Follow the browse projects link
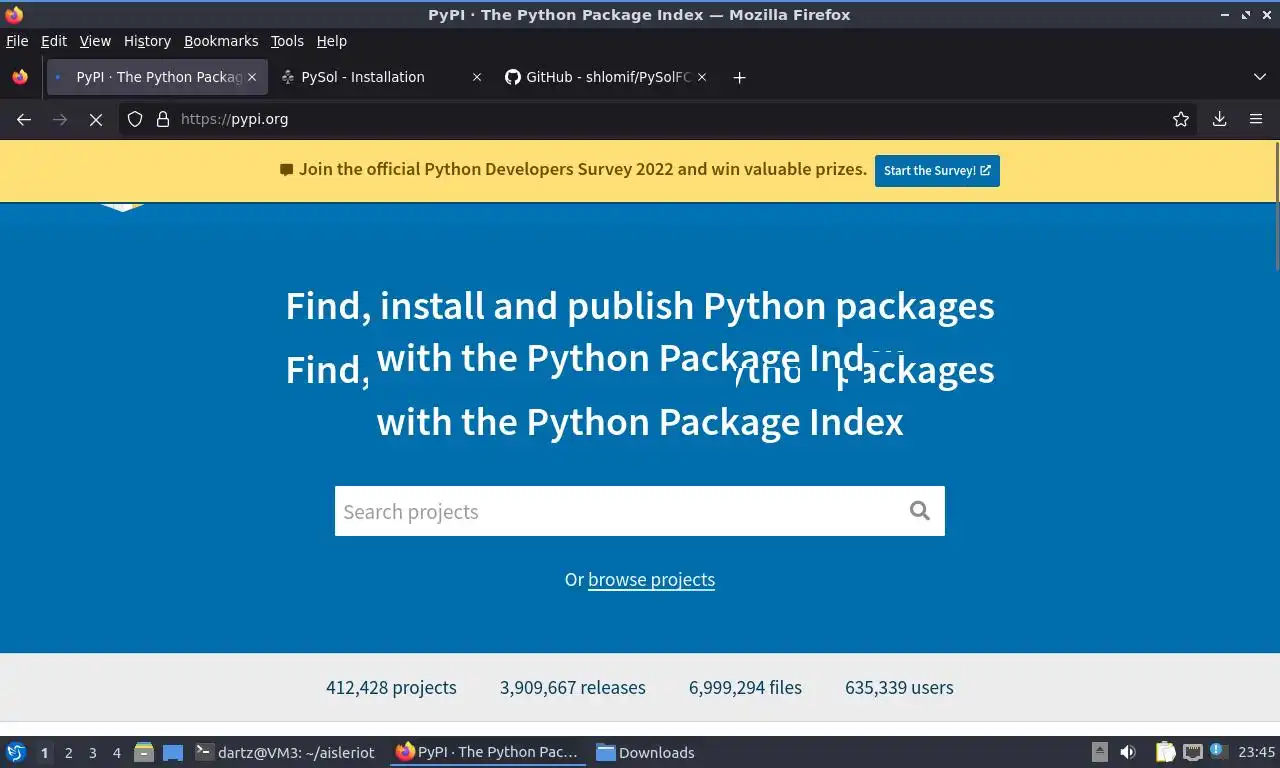 pyautogui.click(x=651, y=580)
